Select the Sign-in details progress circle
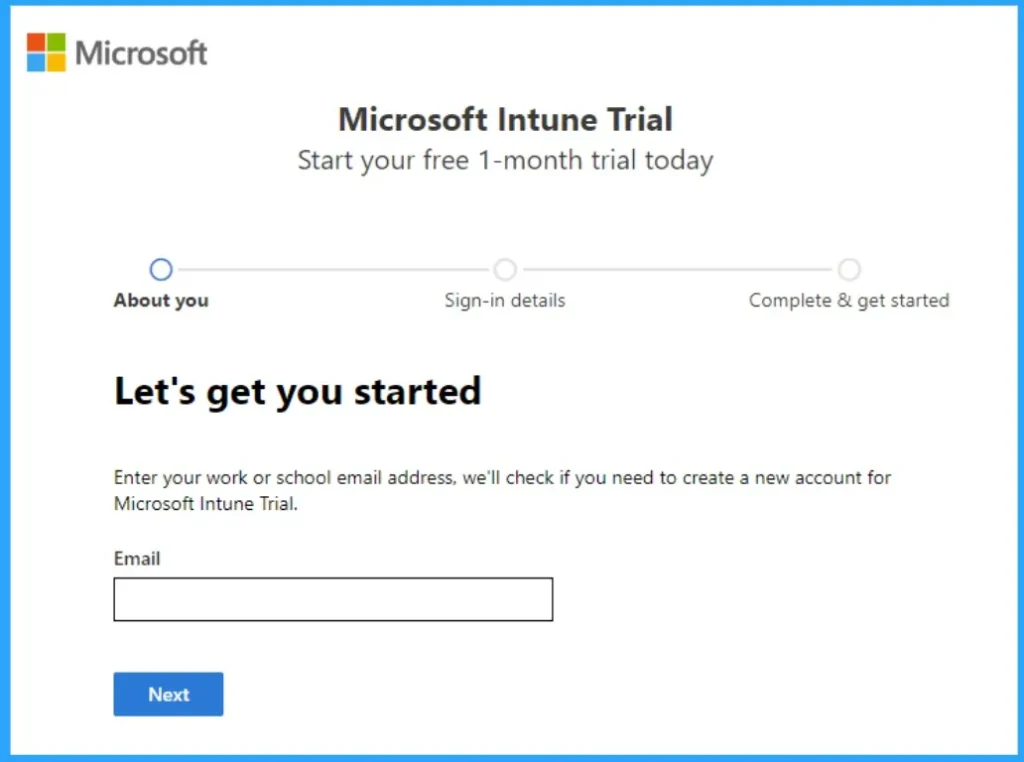The image size is (1024, 762). [505, 269]
